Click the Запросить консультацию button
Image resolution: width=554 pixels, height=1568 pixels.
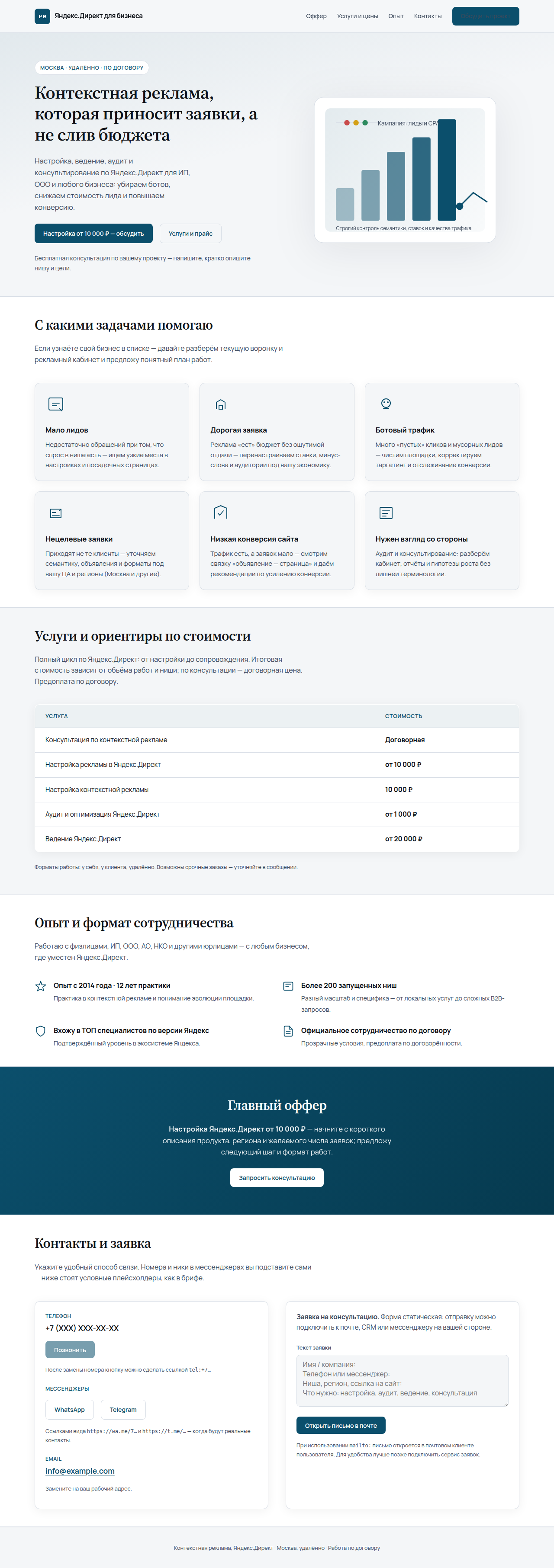pos(277,1178)
